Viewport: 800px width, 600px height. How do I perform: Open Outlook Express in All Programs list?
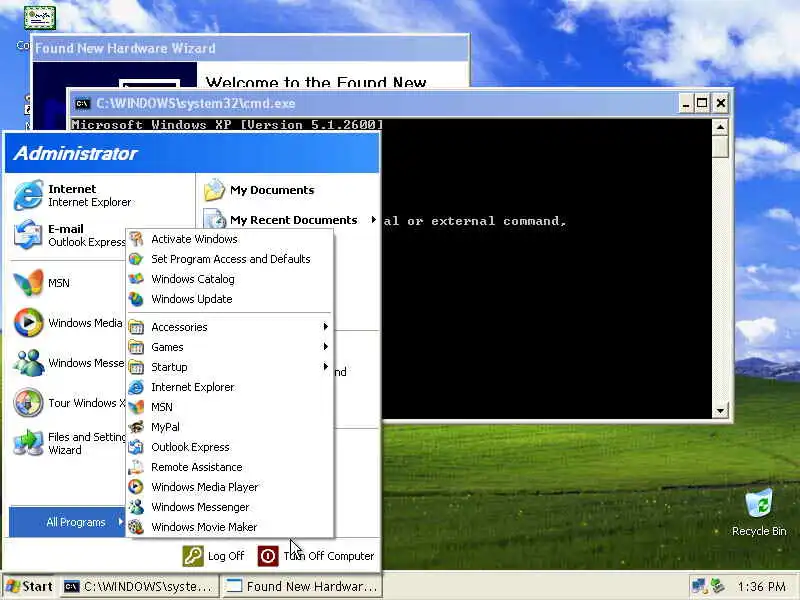[230, 447]
